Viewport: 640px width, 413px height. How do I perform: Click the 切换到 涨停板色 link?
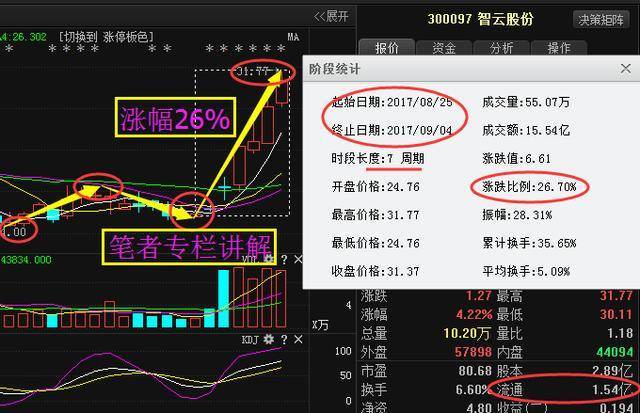click(x=107, y=37)
